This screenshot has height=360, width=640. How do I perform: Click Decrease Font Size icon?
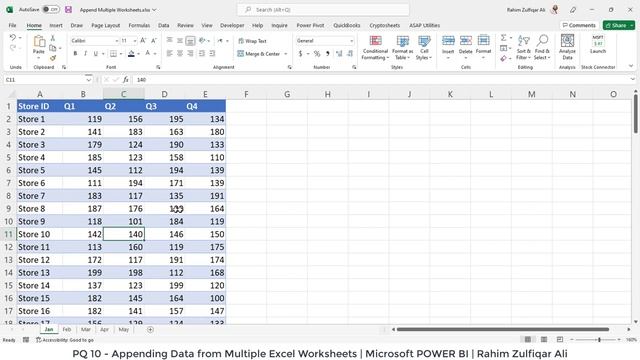click(x=153, y=40)
